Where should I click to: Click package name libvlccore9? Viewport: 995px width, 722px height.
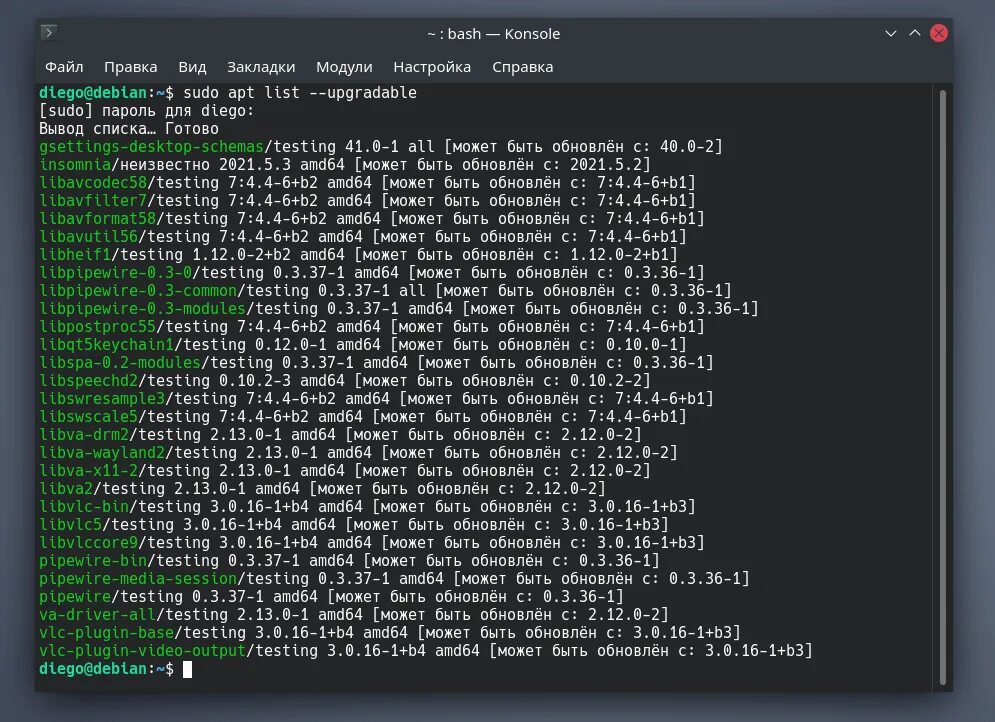click(88, 542)
